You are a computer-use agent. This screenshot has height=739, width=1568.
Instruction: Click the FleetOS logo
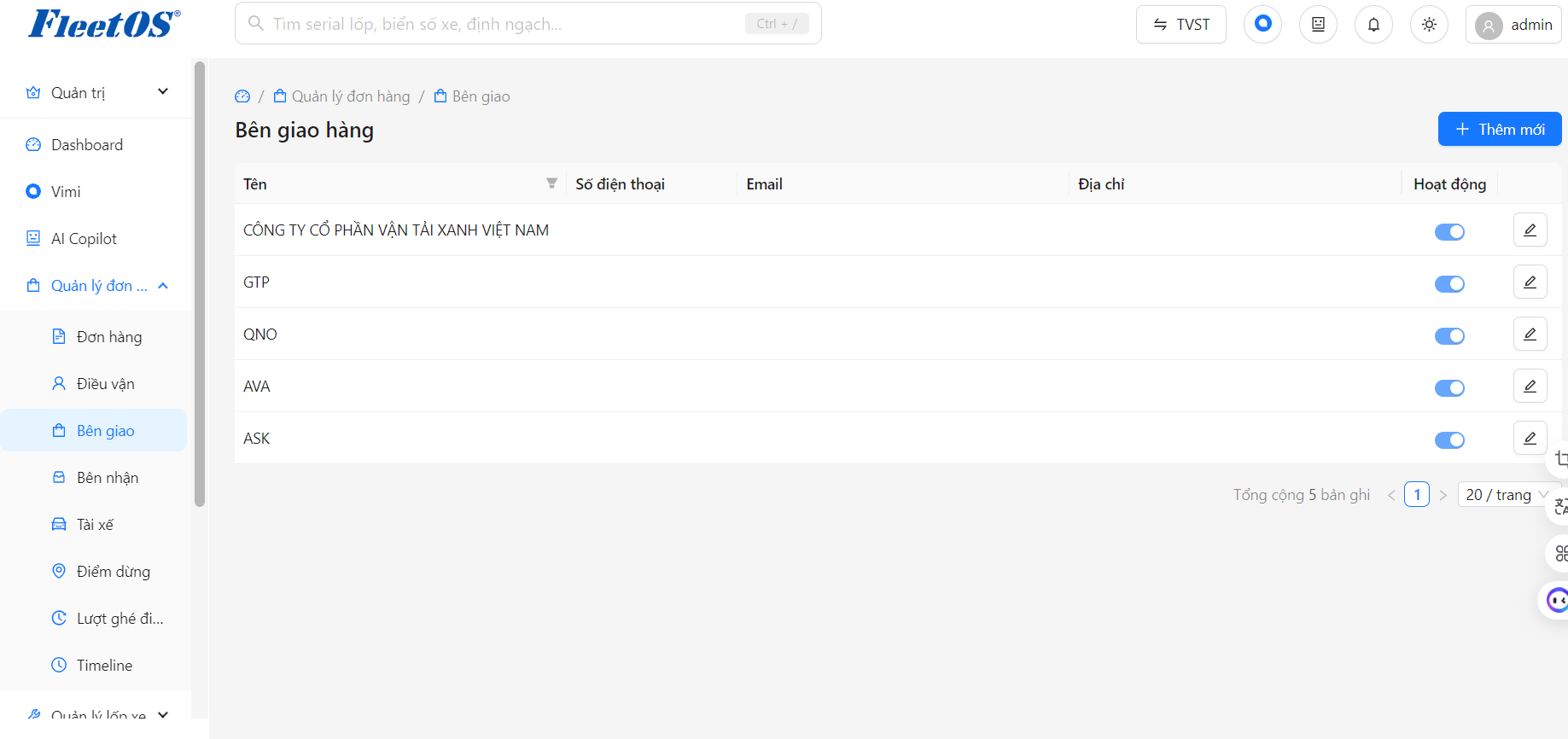pos(104,23)
